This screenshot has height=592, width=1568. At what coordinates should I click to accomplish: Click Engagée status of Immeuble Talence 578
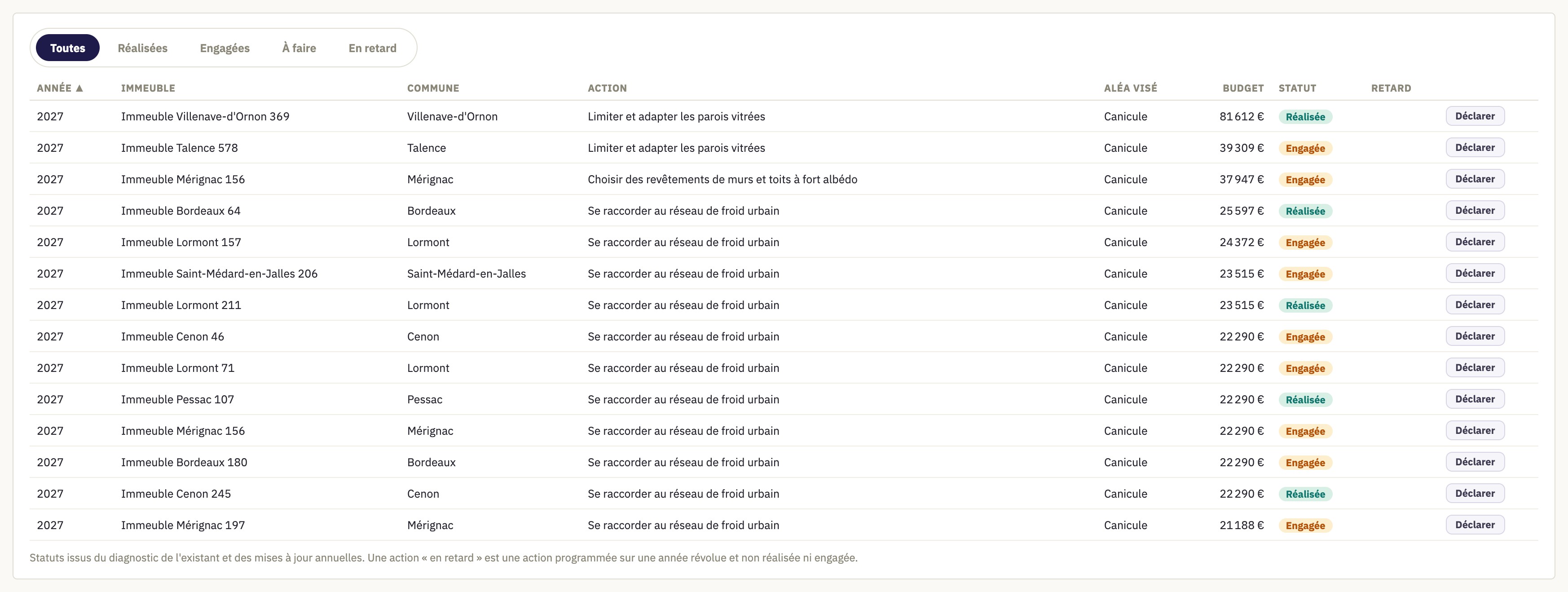pyautogui.click(x=1305, y=149)
